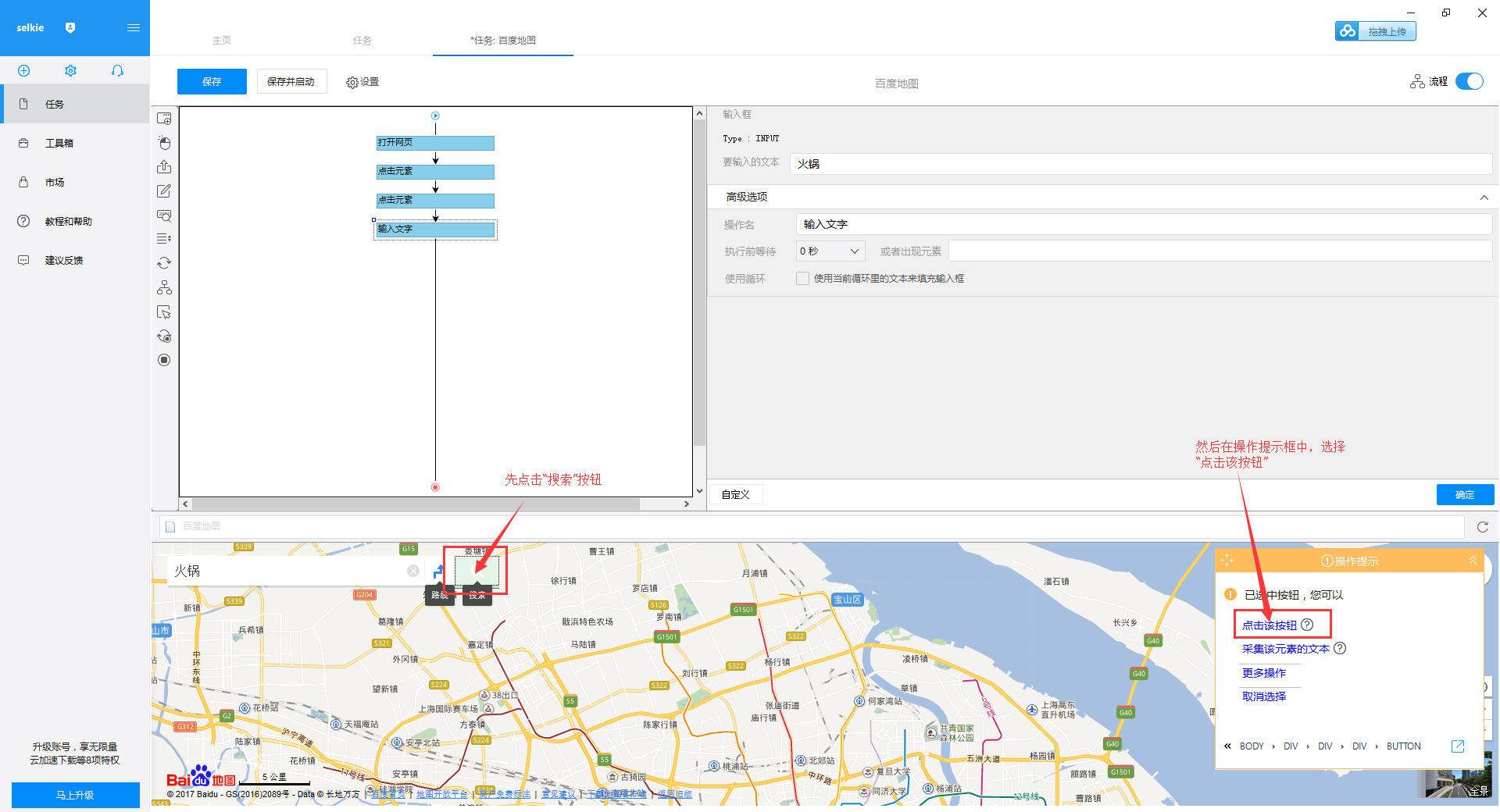The height and width of the screenshot is (812, 1500).
Task: Click the headset support icon
Action: coord(117,70)
